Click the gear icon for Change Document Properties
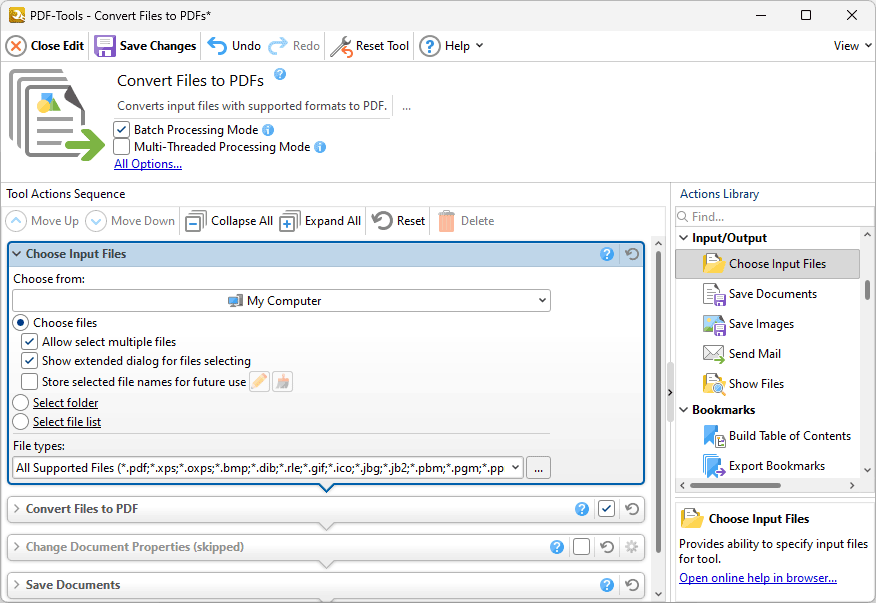The height and width of the screenshot is (603, 876). click(x=632, y=547)
